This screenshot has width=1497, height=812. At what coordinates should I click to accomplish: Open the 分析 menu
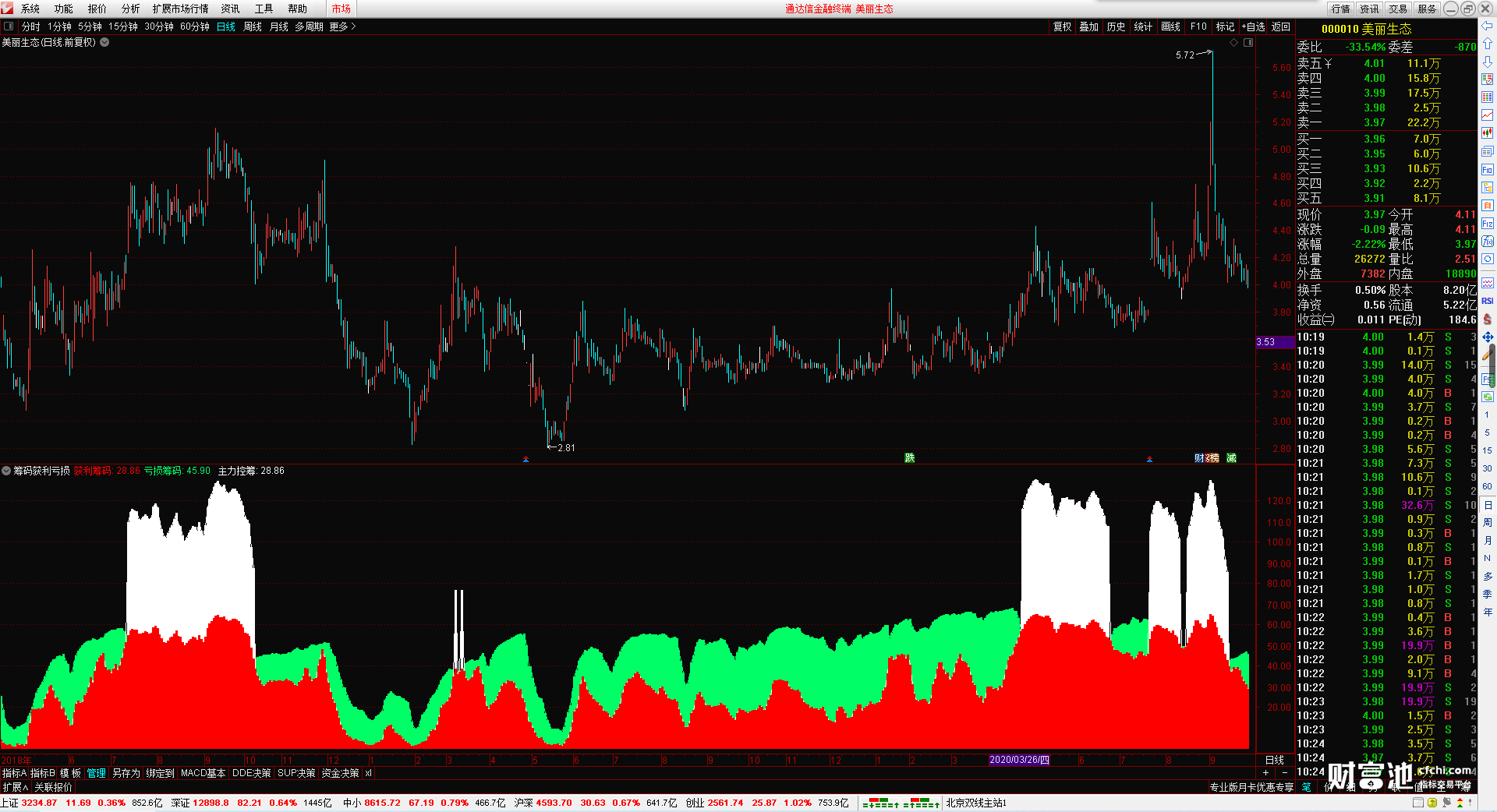(130, 9)
